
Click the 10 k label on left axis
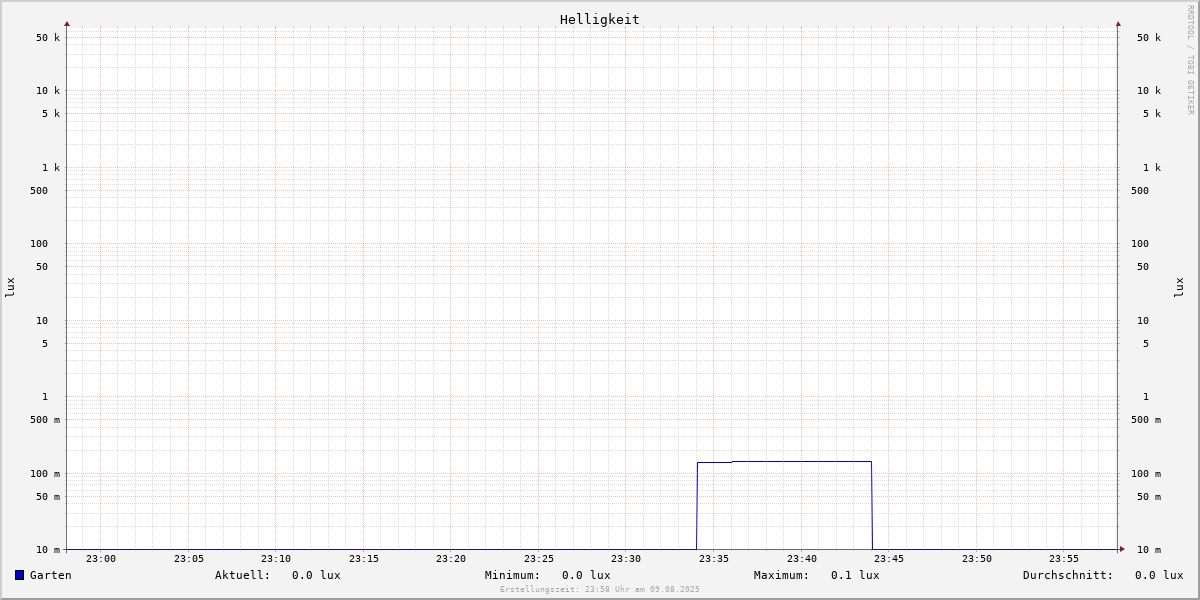(48, 91)
